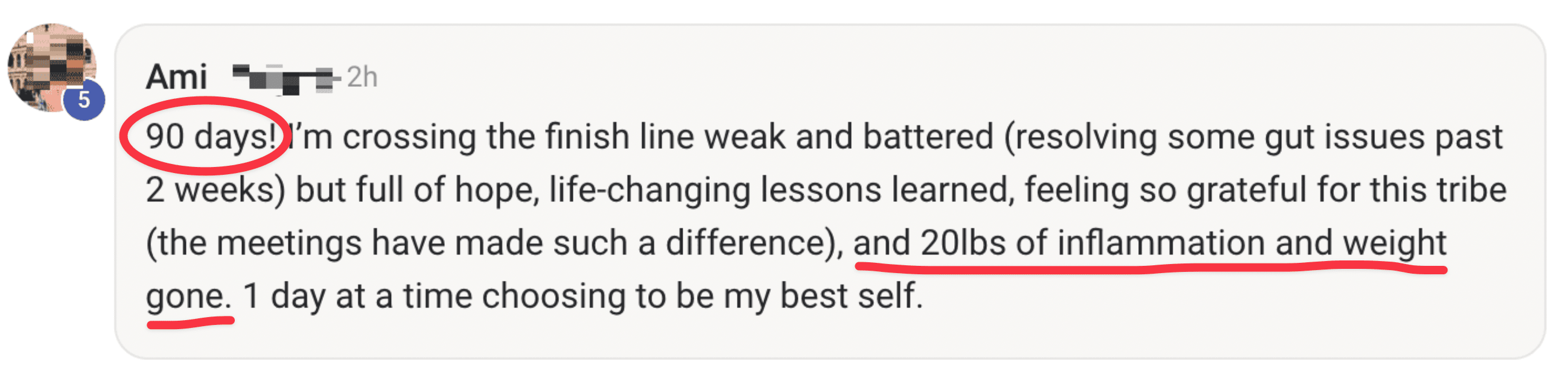
Task: Click the circled "90 days!" text
Action: click(x=211, y=136)
